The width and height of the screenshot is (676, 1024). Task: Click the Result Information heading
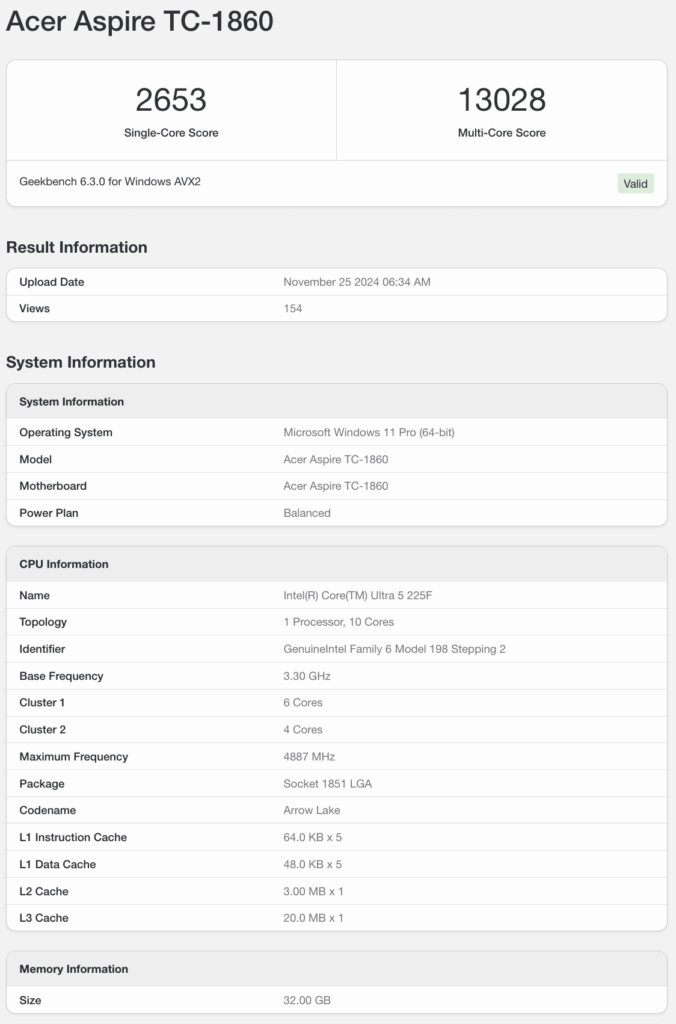click(77, 247)
